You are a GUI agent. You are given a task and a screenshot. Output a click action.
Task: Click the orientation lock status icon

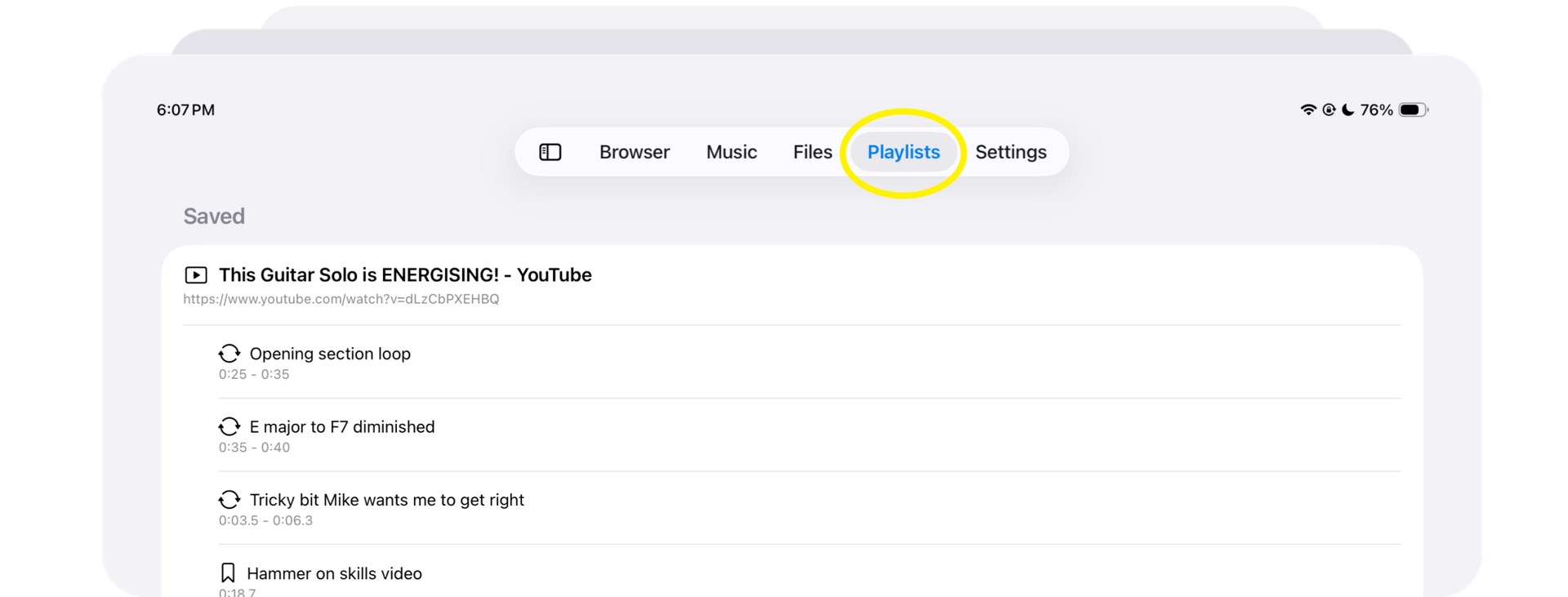click(x=1329, y=109)
